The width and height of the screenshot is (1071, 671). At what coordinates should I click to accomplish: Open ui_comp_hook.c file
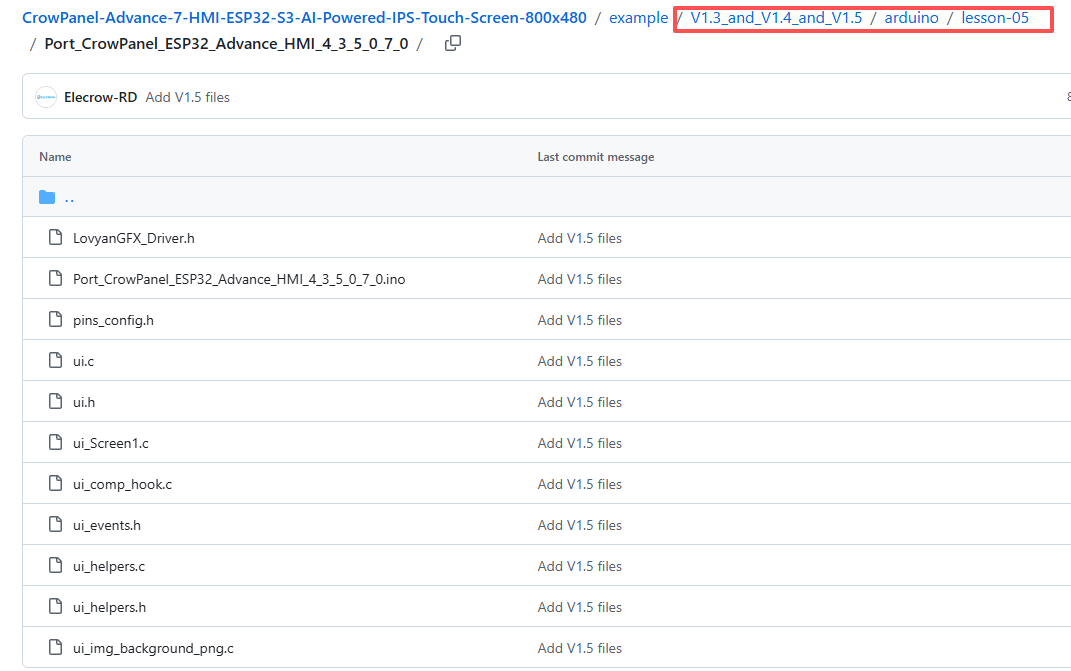click(122, 484)
